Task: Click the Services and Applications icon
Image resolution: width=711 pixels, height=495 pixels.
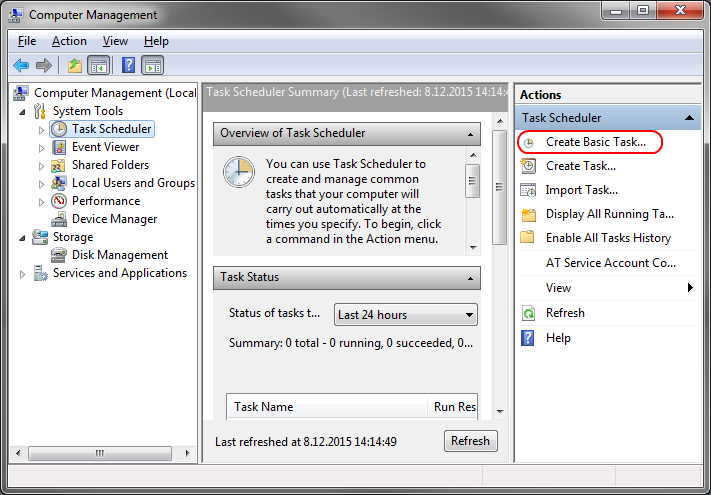Action: click(x=40, y=273)
